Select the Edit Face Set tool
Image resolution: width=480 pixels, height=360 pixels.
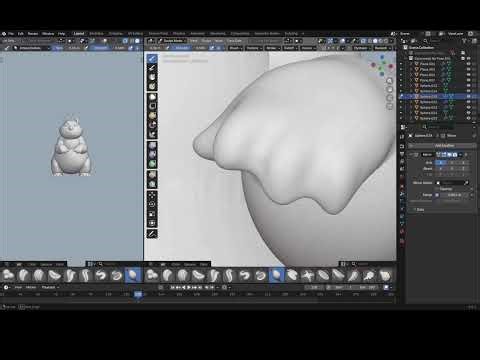[x=152, y=175]
